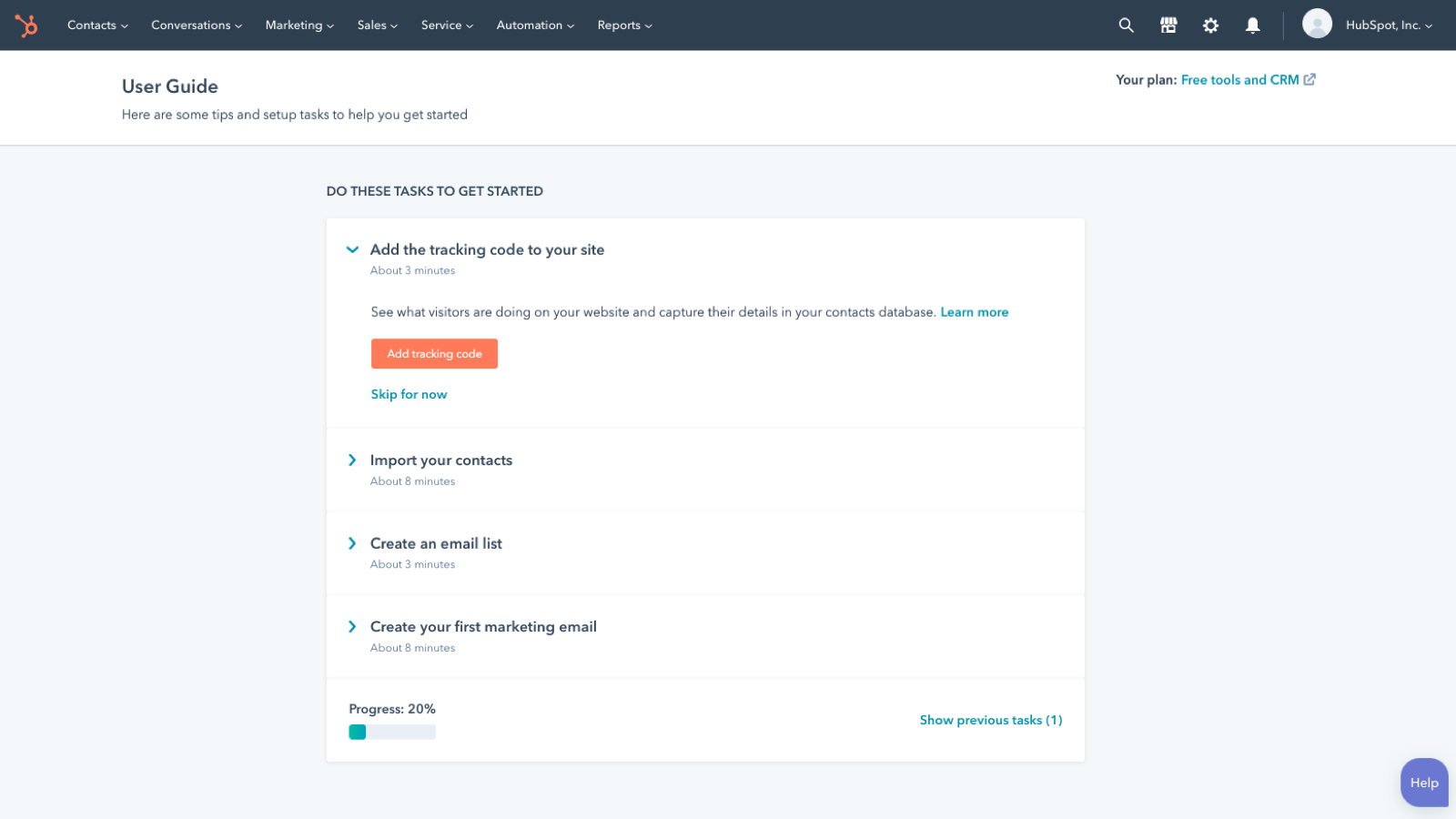
Task: Expand the Import your contacts task
Action: (352, 460)
